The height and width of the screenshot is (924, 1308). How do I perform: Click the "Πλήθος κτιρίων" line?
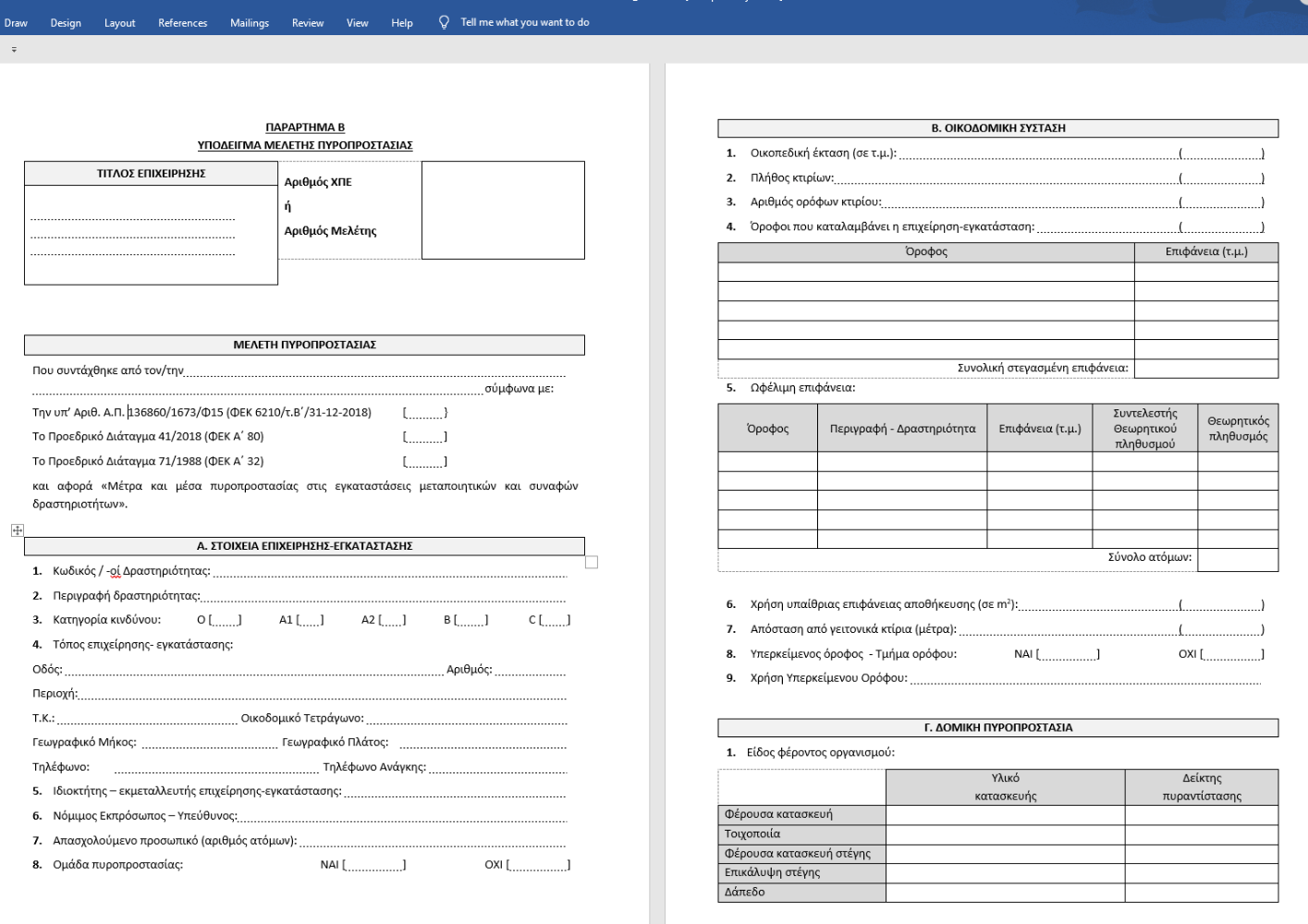(995, 177)
